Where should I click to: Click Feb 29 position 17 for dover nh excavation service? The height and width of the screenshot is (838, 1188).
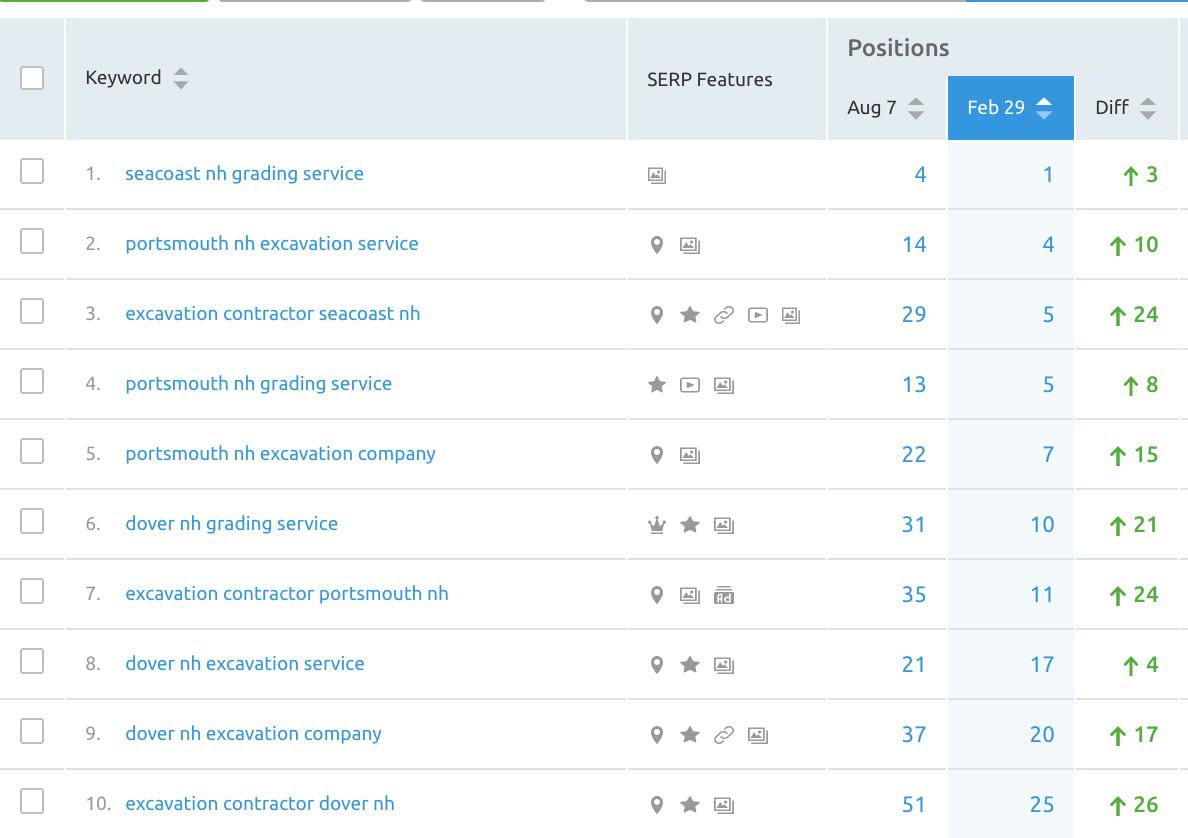tap(1042, 664)
